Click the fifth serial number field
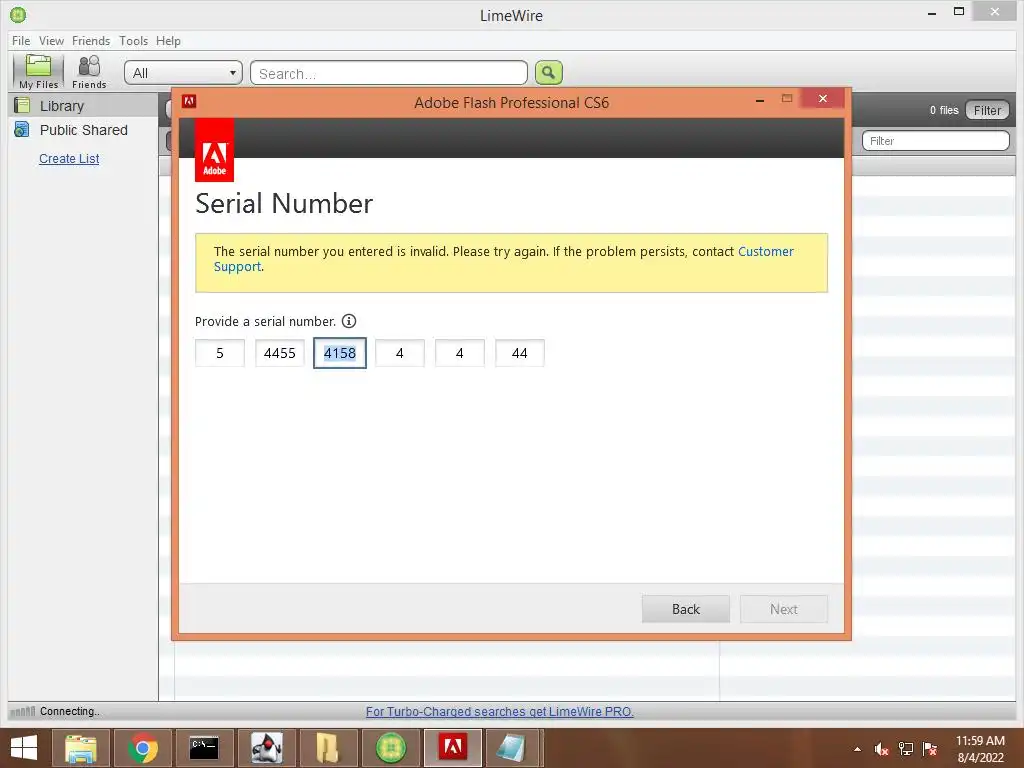1024x768 pixels. pyautogui.click(x=460, y=353)
